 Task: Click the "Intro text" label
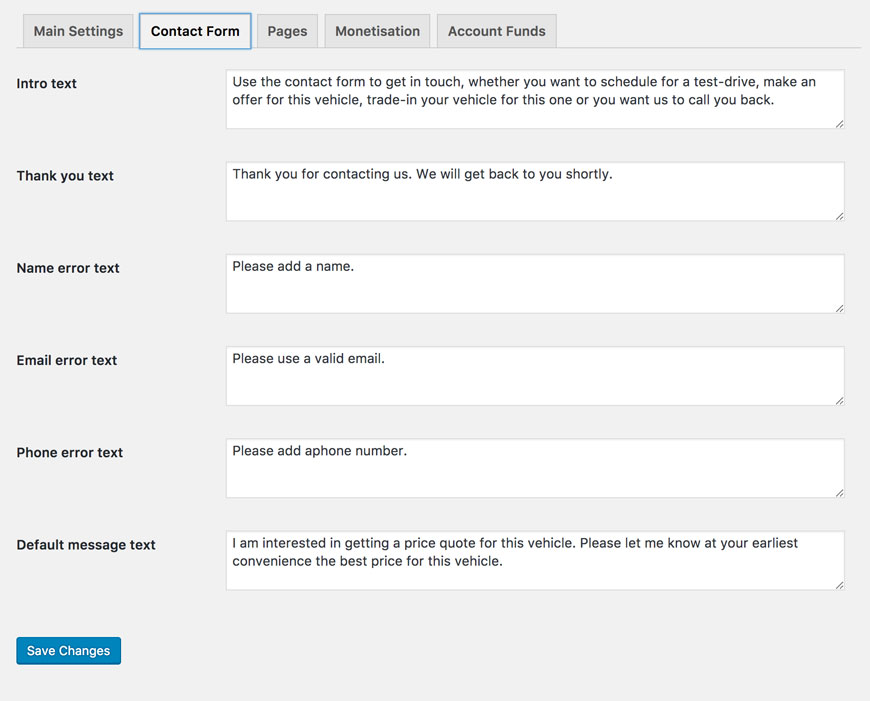coord(47,84)
